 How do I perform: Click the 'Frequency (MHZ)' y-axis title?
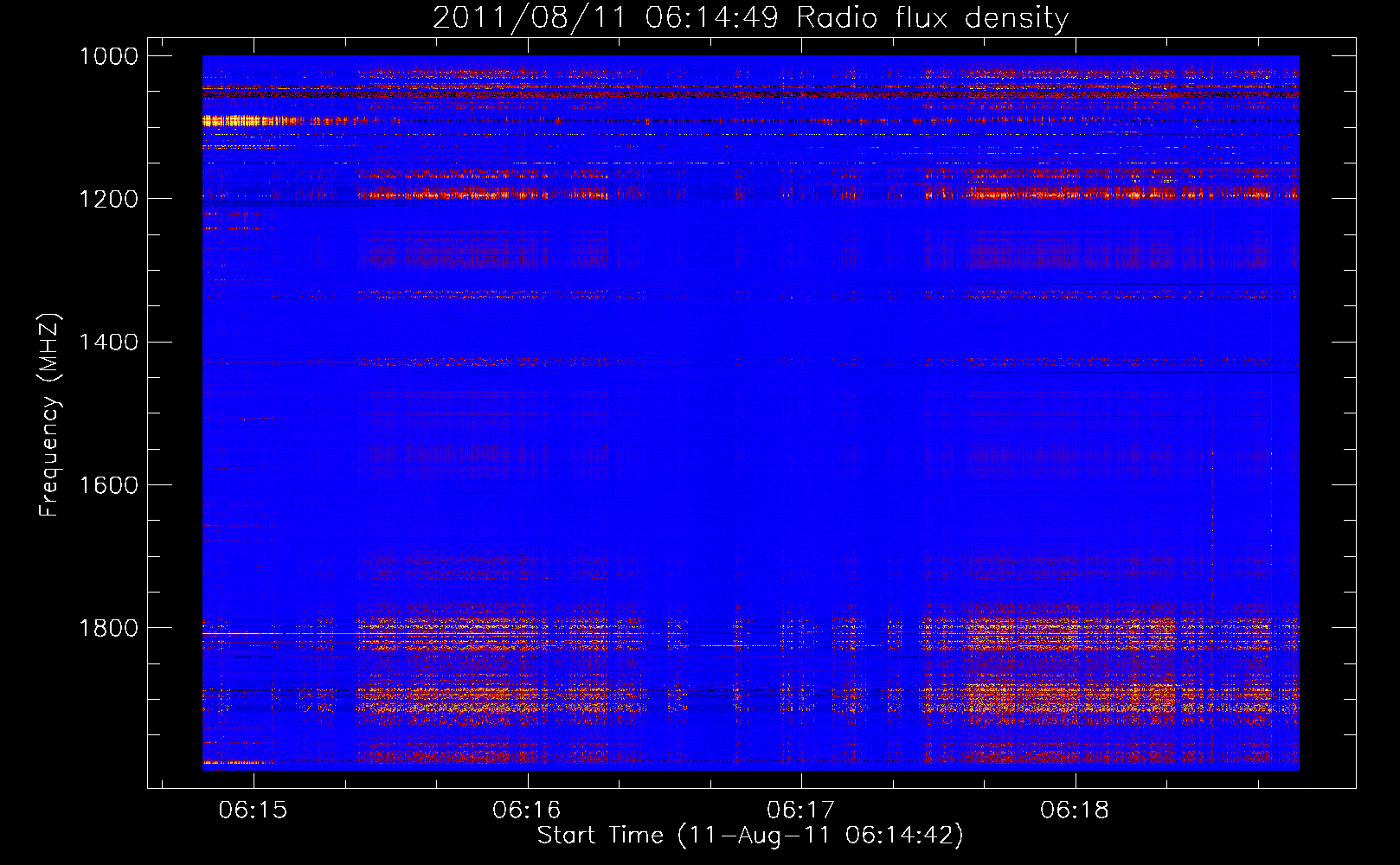tap(49, 415)
